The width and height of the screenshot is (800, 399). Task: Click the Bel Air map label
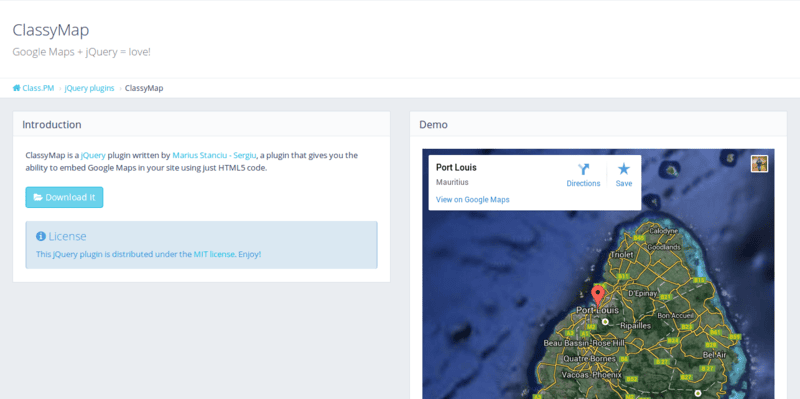point(714,354)
